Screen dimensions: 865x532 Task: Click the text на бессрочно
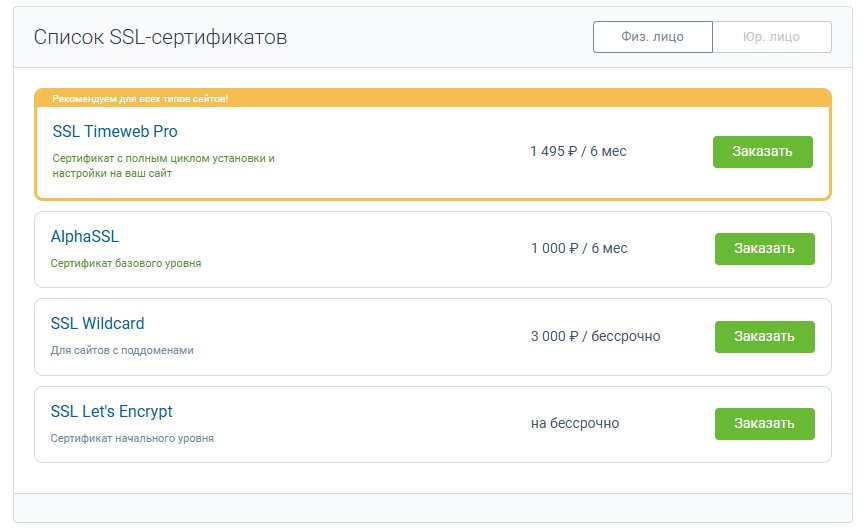(x=575, y=423)
